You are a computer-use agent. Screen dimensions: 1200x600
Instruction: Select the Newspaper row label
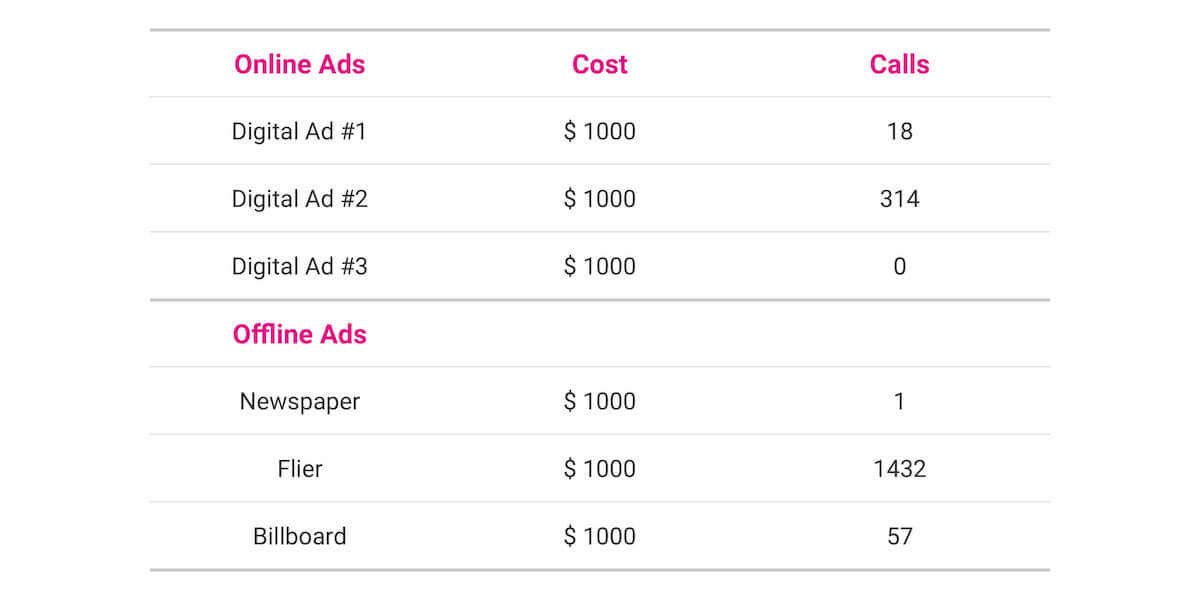coord(299,402)
